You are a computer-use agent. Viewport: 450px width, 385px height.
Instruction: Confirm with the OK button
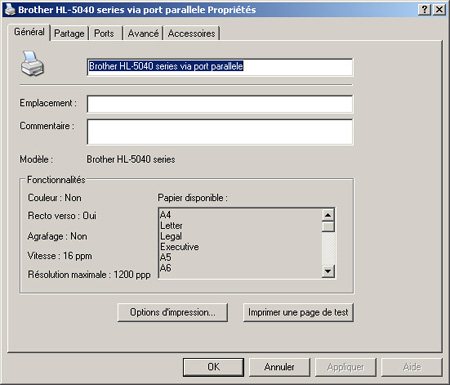(213, 367)
